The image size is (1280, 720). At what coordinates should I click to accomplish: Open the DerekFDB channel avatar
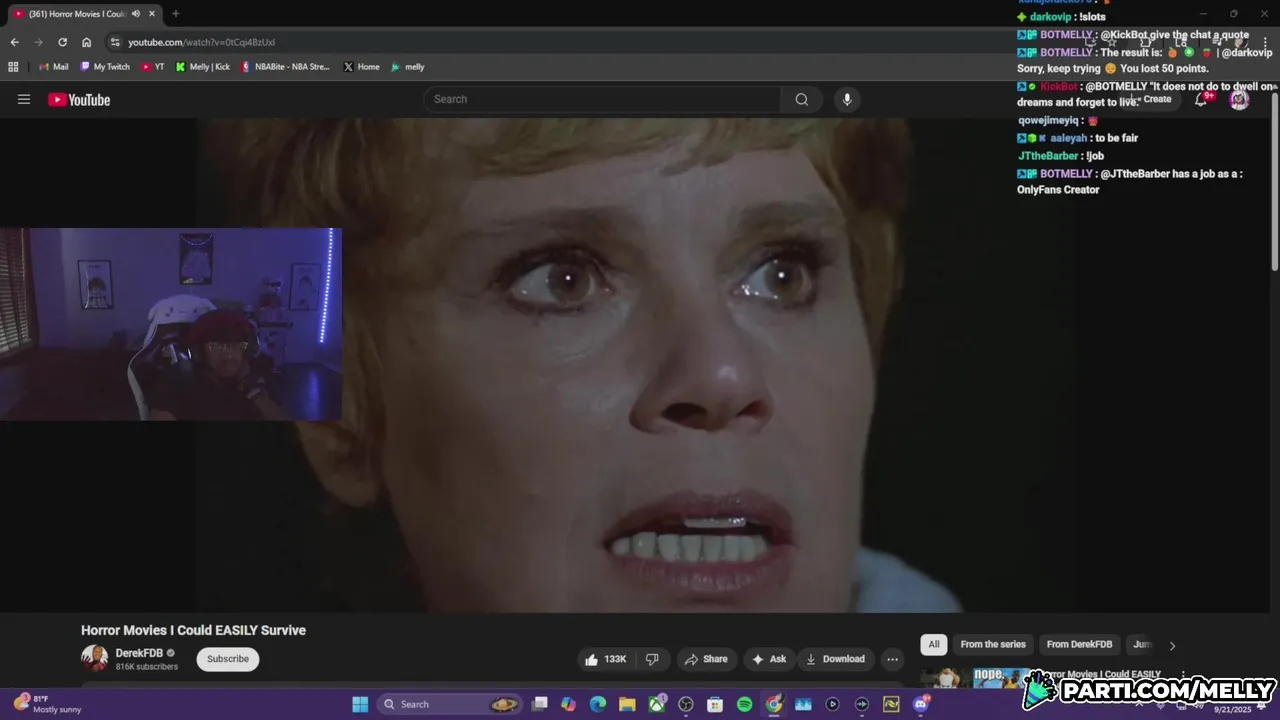[x=94, y=658]
